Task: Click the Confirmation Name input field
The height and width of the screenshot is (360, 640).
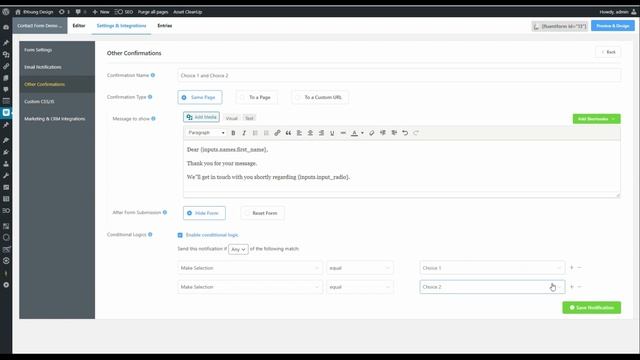Action: [399, 76]
